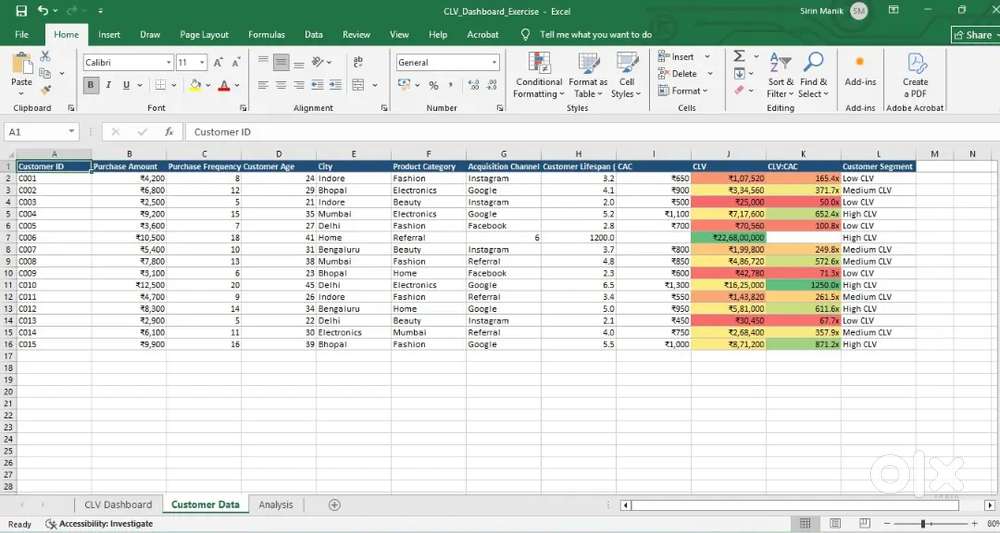Click the Align Left icon
1000x533 pixels.
click(x=263, y=85)
